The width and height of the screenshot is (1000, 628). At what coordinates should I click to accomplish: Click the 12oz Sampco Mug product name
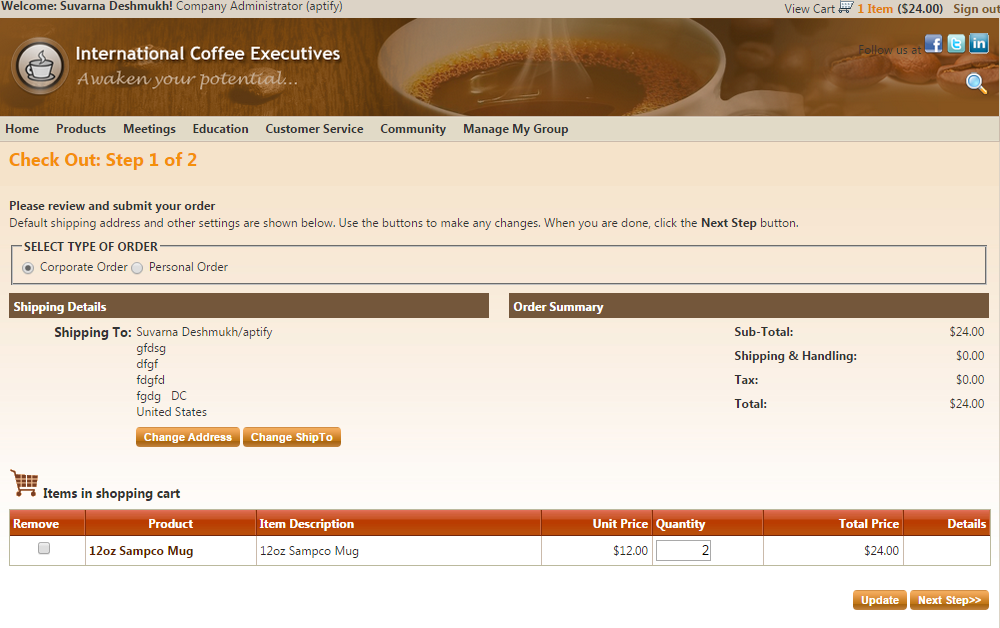tap(141, 551)
